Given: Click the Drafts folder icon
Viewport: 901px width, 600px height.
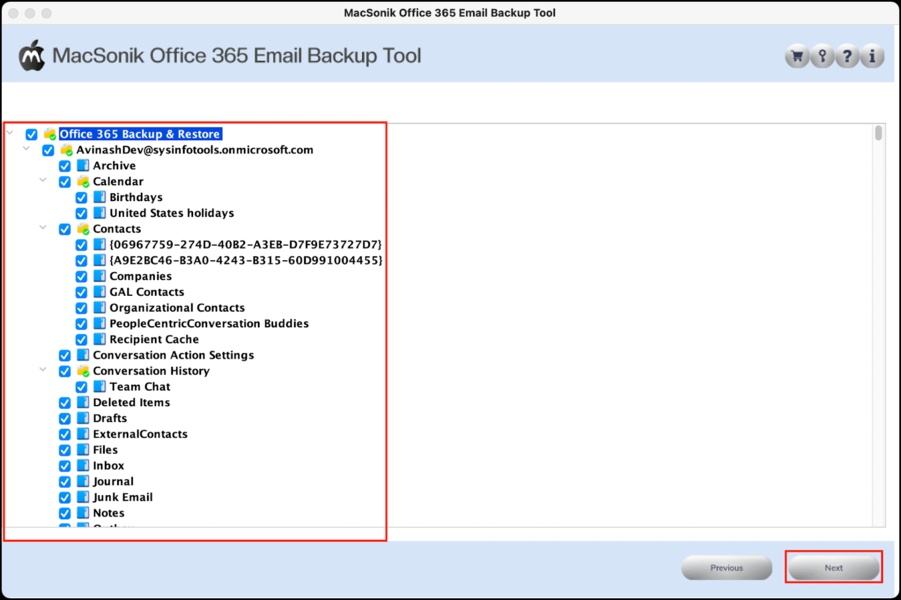Looking at the screenshot, I should click(x=83, y=418).
